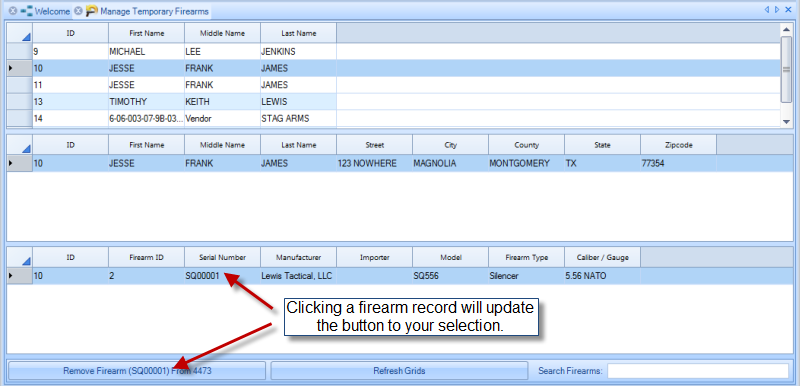The image size is (800, 386).
Task: Click the TX state cell
Action: click(603, 164)
